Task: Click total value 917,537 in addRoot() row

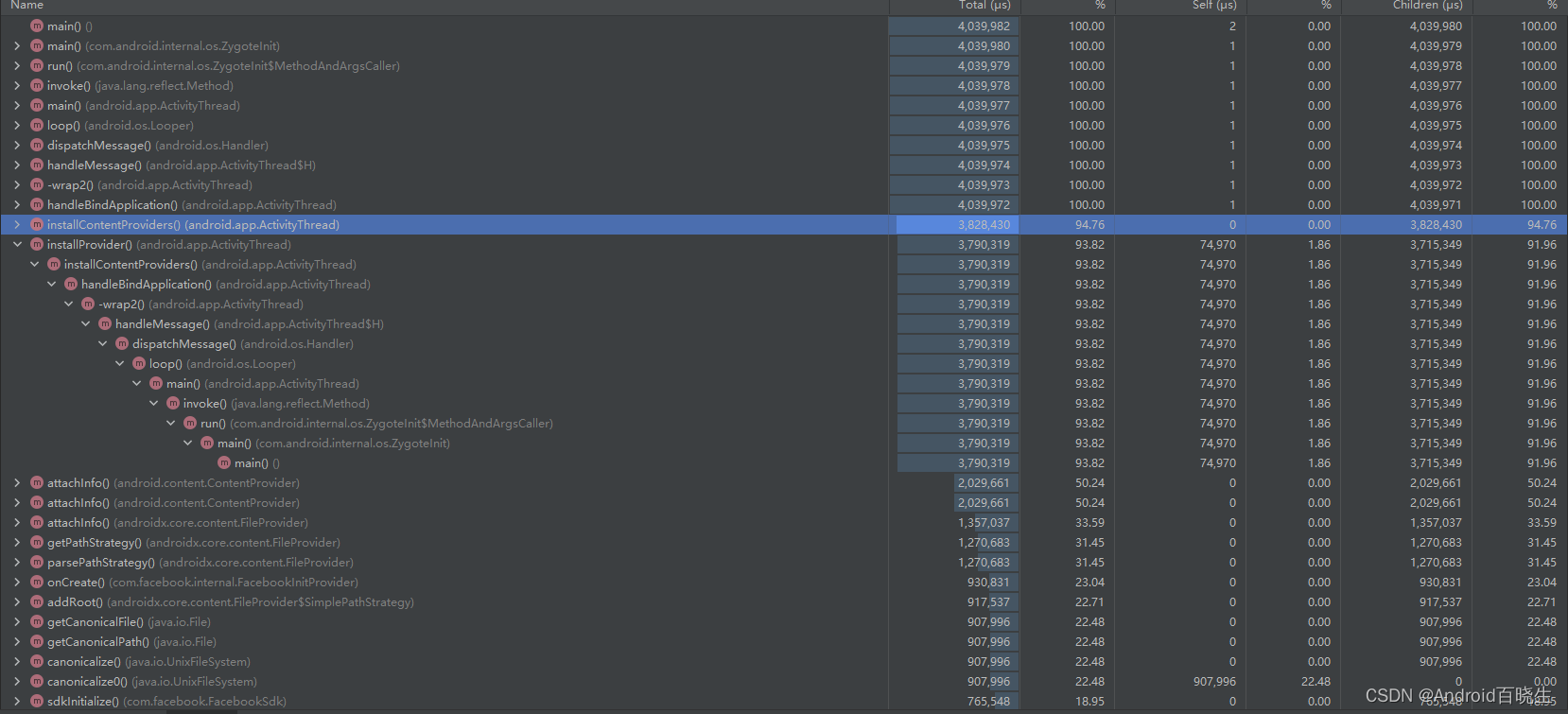Action: (x=988, y=601)
